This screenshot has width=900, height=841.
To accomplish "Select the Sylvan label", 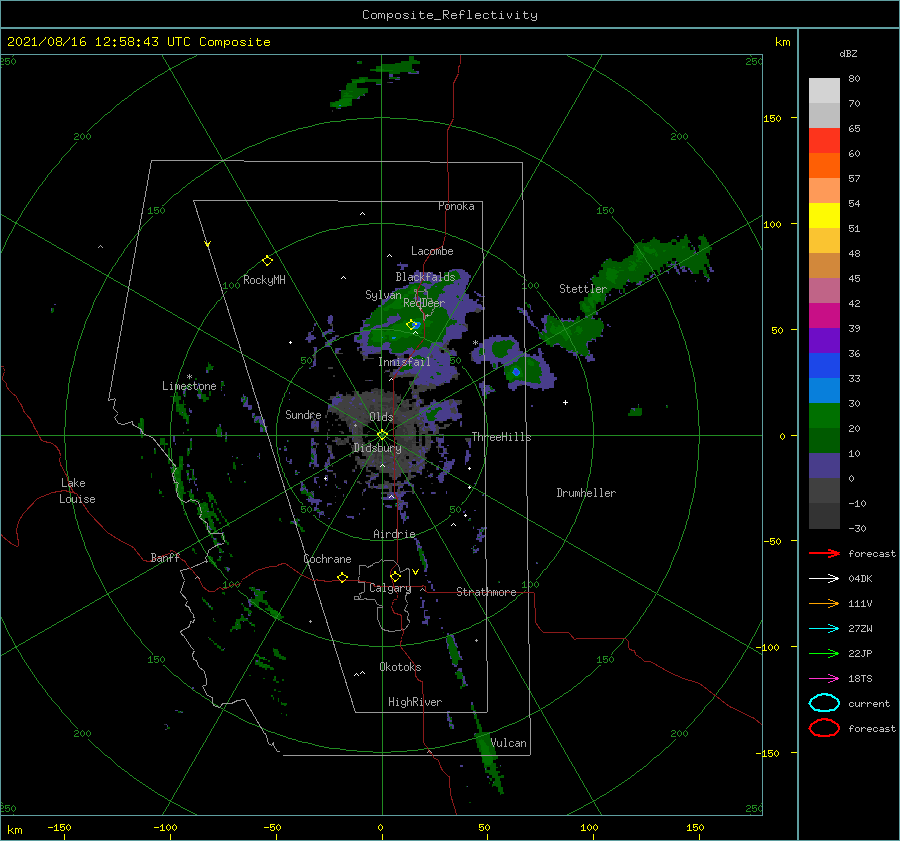I will tap(383, 295).
